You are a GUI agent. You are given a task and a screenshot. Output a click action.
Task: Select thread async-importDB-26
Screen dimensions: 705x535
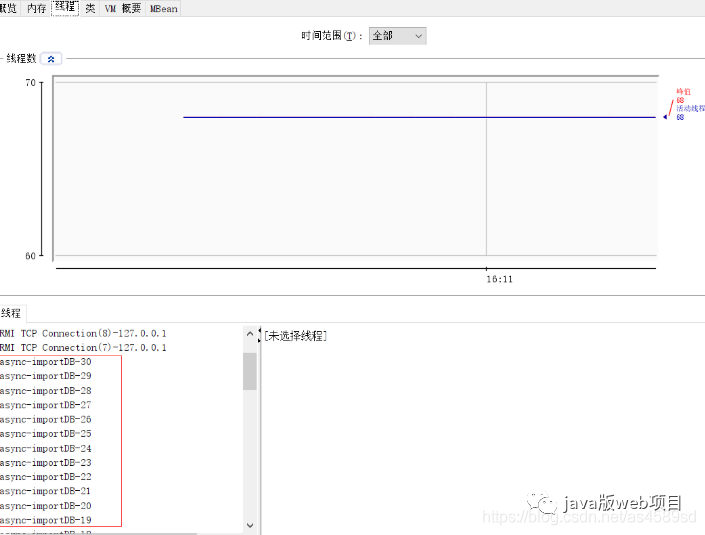(46, 419)
